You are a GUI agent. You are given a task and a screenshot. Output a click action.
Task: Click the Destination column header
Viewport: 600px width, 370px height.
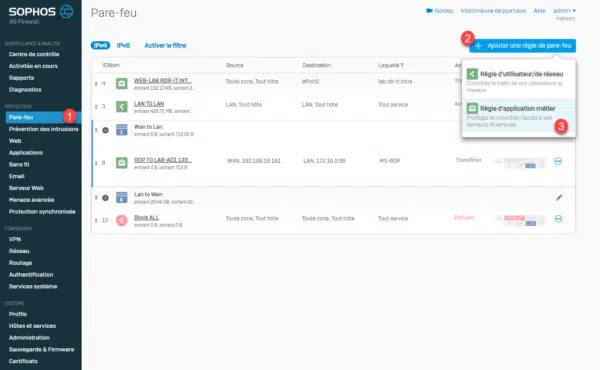coord(316,65)
